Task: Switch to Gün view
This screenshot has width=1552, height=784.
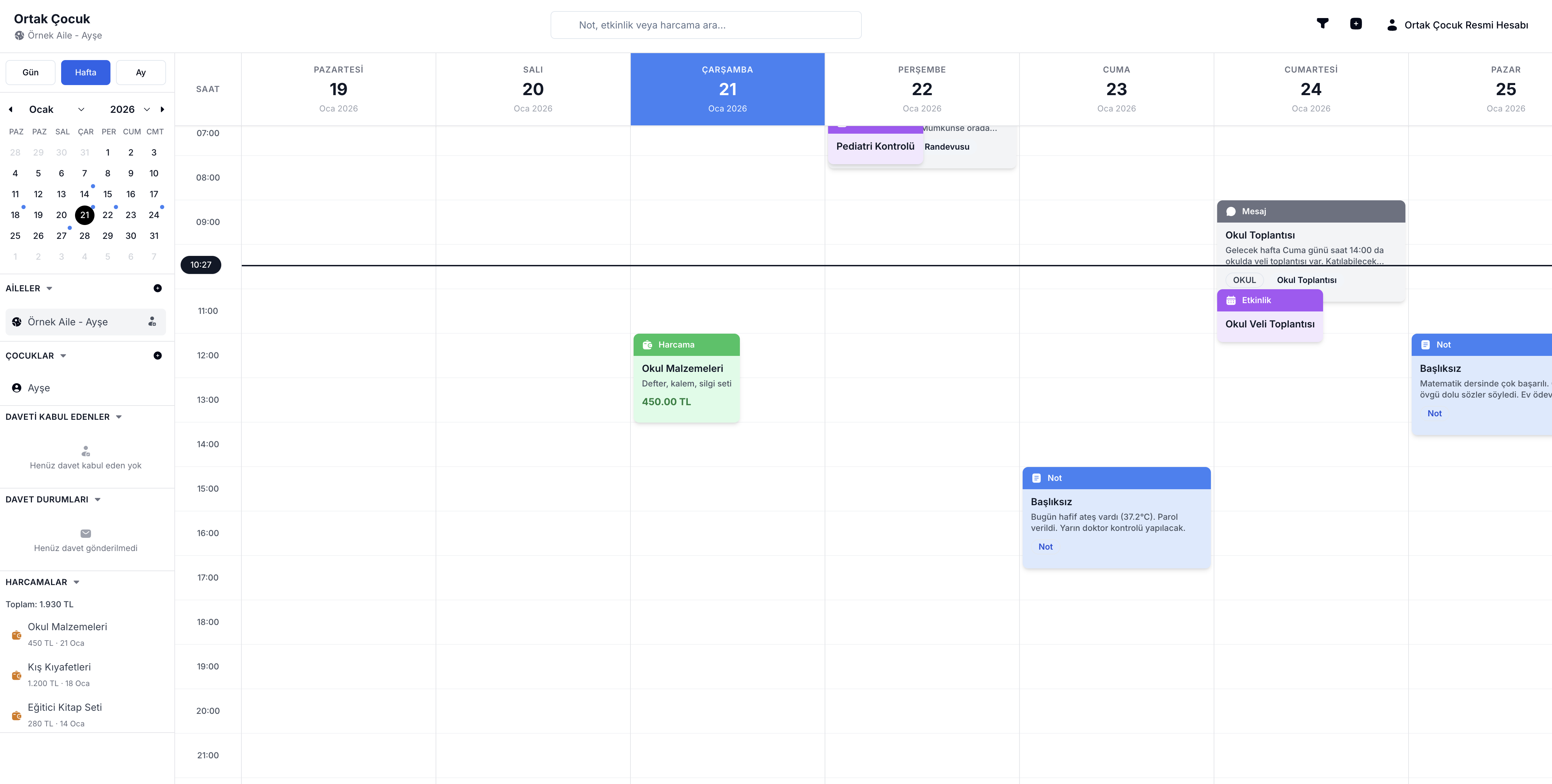Action: [x=30, y=72]
